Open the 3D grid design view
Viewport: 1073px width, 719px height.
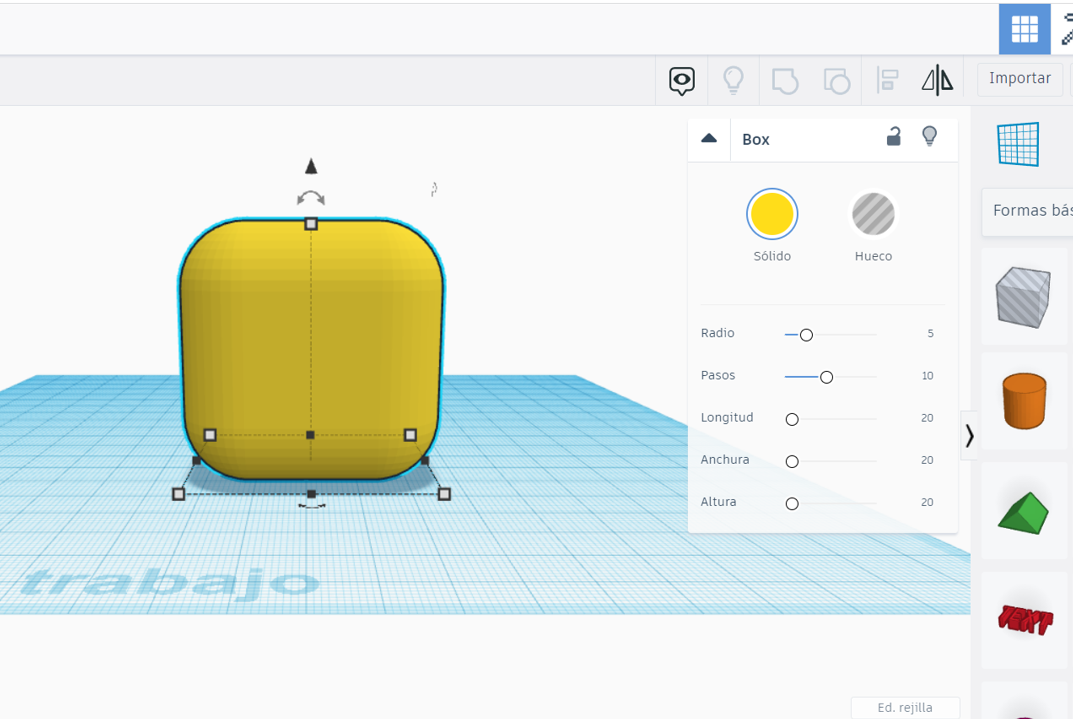1024,29
